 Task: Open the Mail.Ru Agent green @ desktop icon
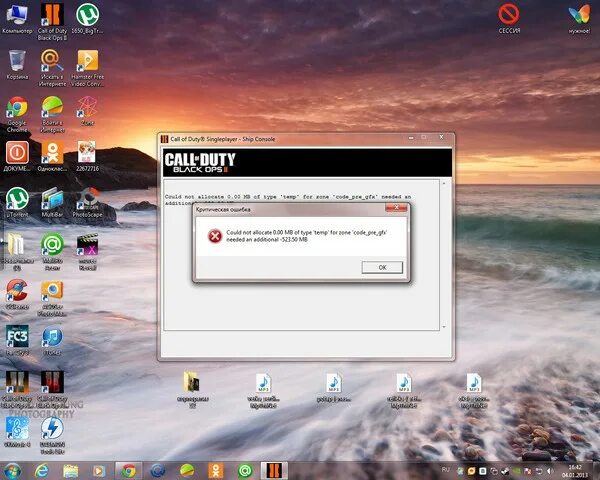[52, 251]
